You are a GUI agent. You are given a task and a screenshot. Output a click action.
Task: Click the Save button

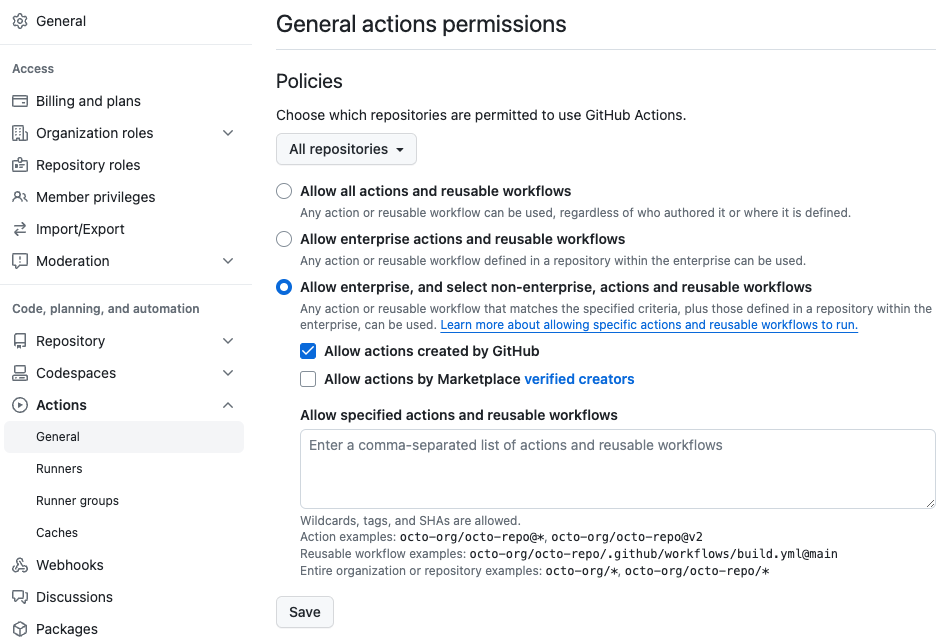click(304, 611)
